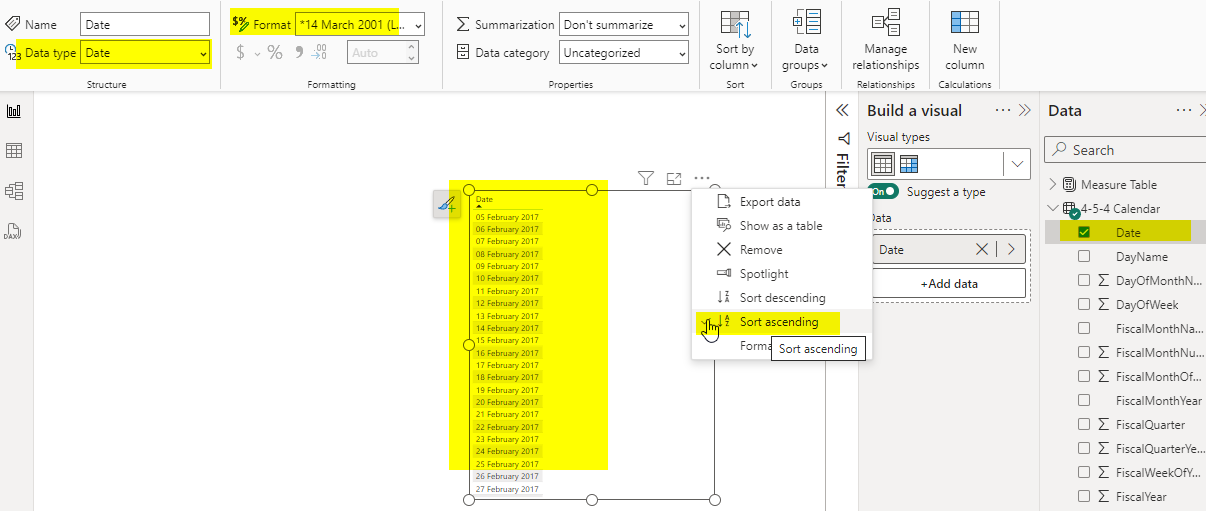
Task: Collapse the Build a visual pane double-chevron
Action: (x=1024, y=111)
